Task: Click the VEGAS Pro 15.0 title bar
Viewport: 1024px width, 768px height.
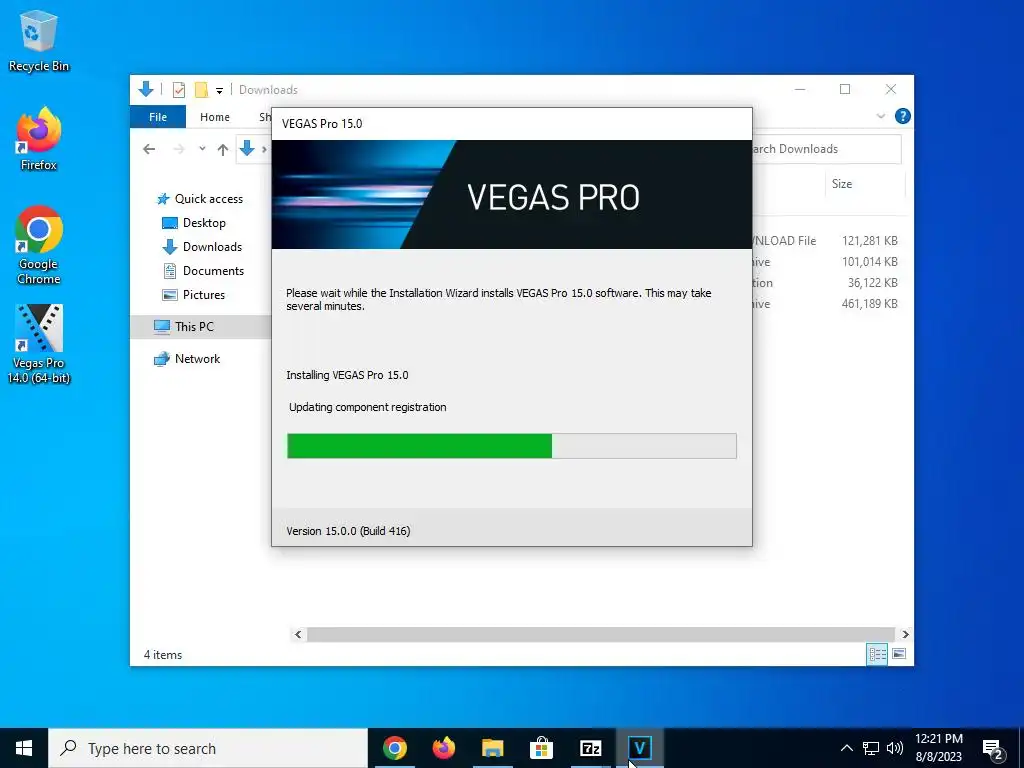Action: tap(511, 124)
